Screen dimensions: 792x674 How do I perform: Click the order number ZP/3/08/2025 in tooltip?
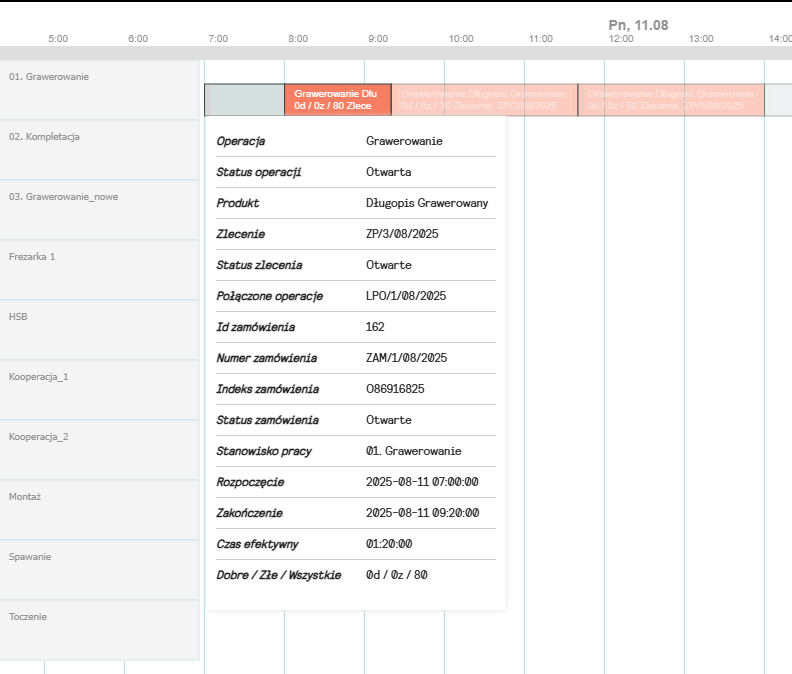[x=402, y=234]
